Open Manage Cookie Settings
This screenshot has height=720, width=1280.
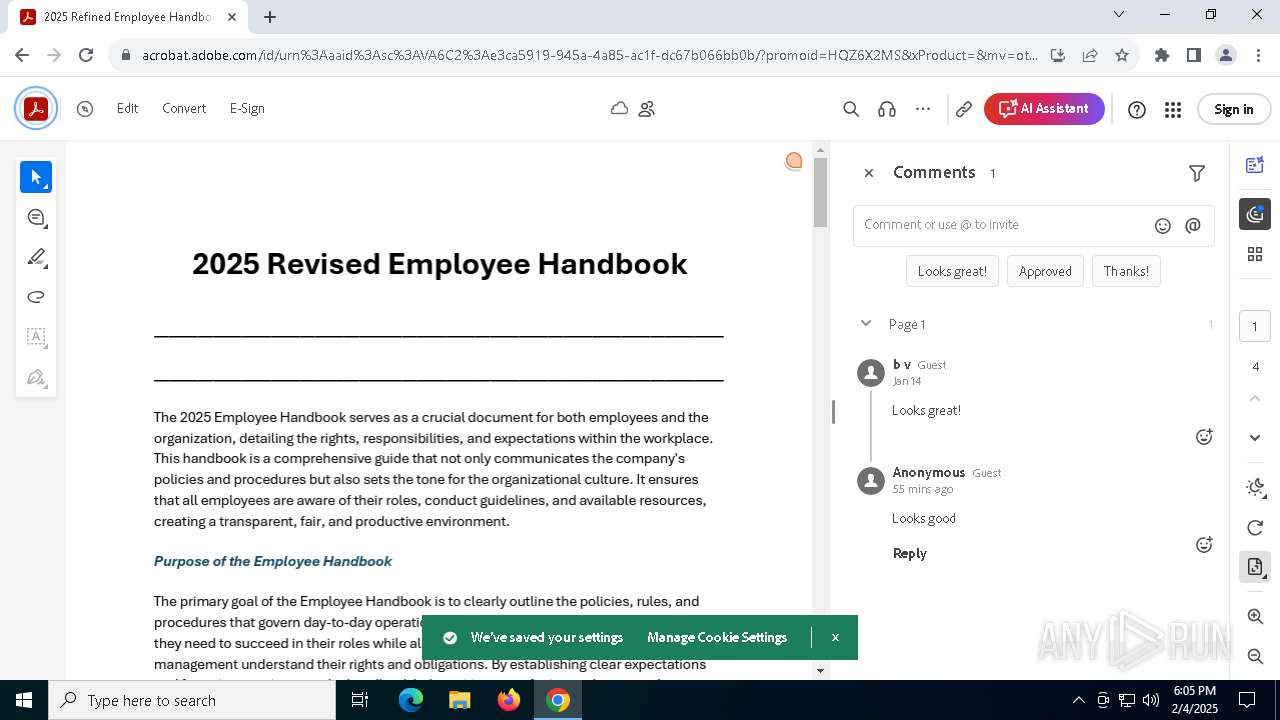coord(717,638)
